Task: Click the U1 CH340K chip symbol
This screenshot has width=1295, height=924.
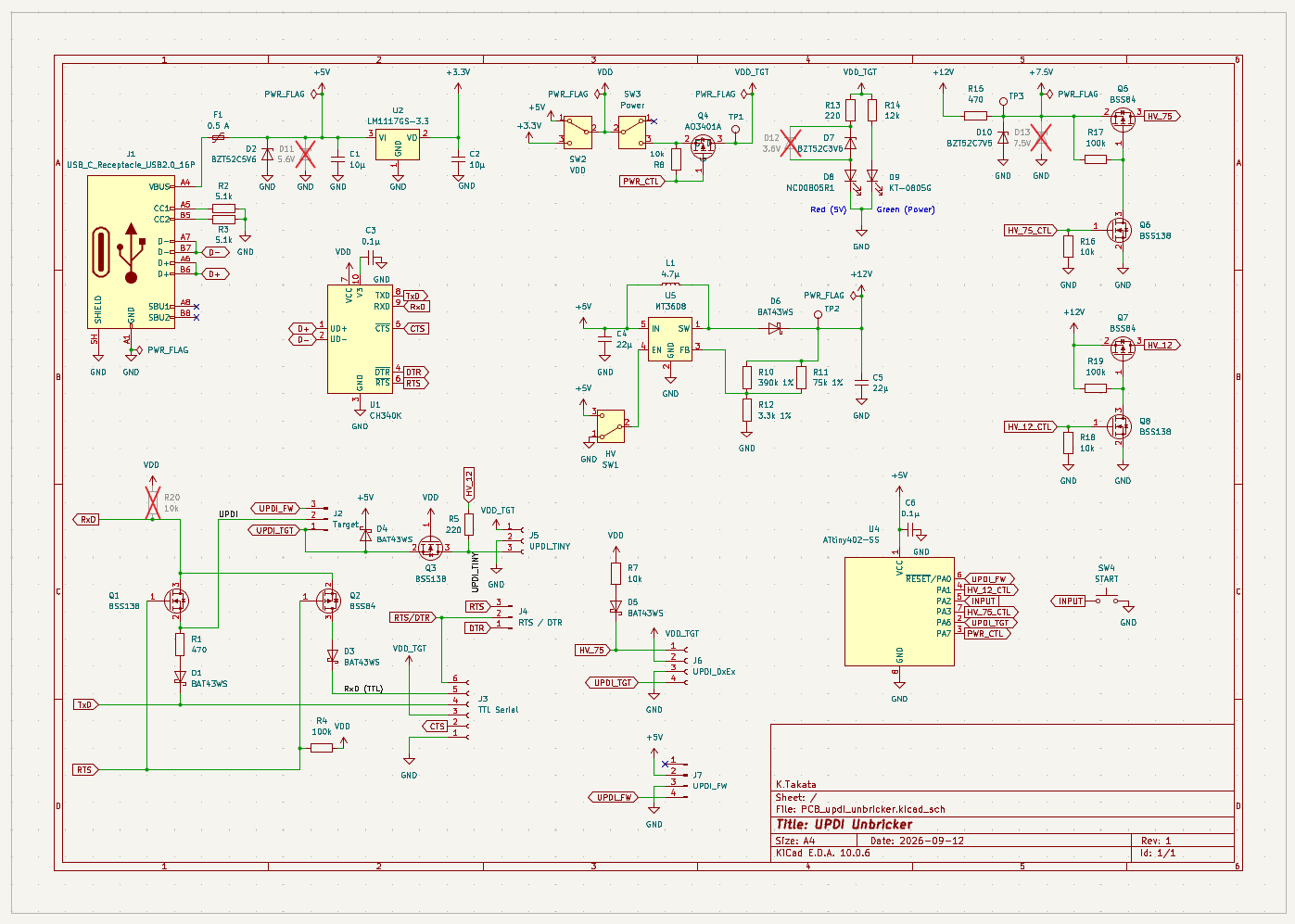Action: (x=360, y=339)
